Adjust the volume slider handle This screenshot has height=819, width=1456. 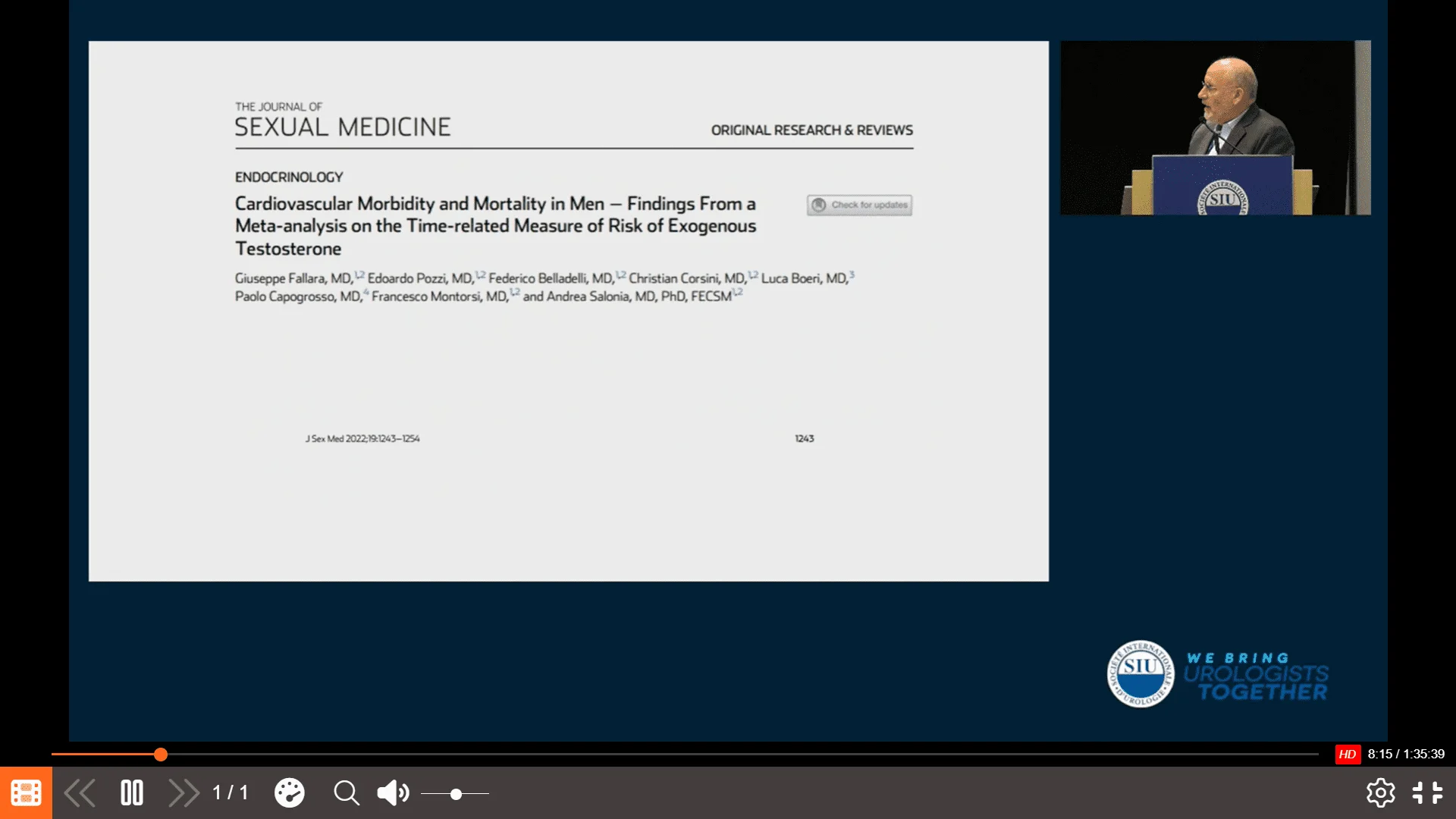tap(456, 794)
